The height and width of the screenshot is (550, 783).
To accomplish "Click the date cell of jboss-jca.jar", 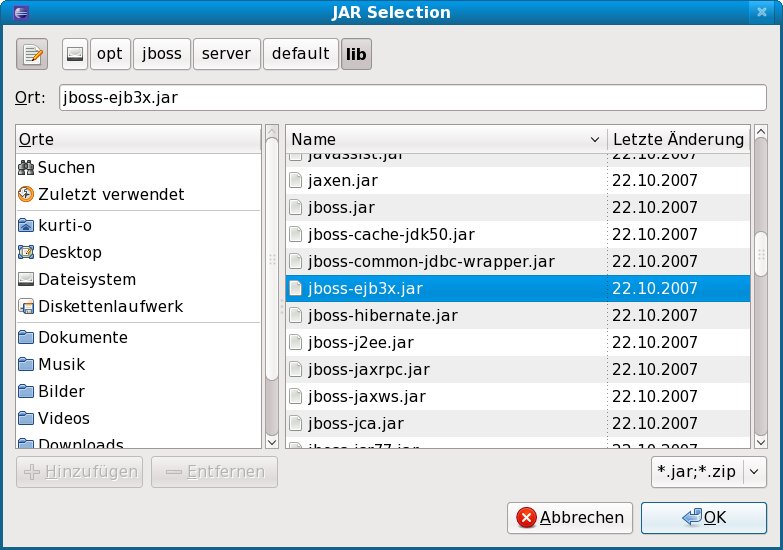I will coord(679,423).
